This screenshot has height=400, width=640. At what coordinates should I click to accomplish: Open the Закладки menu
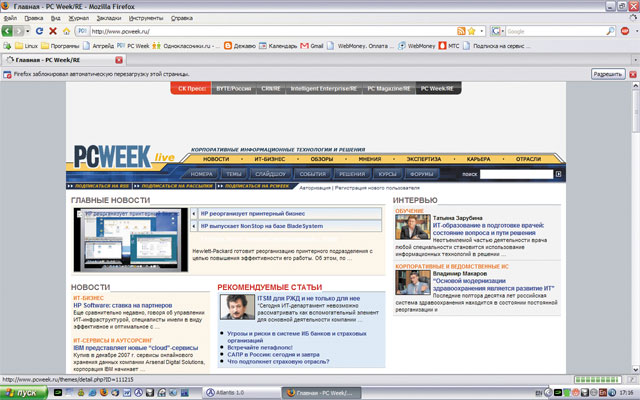[x=109, y=18]
